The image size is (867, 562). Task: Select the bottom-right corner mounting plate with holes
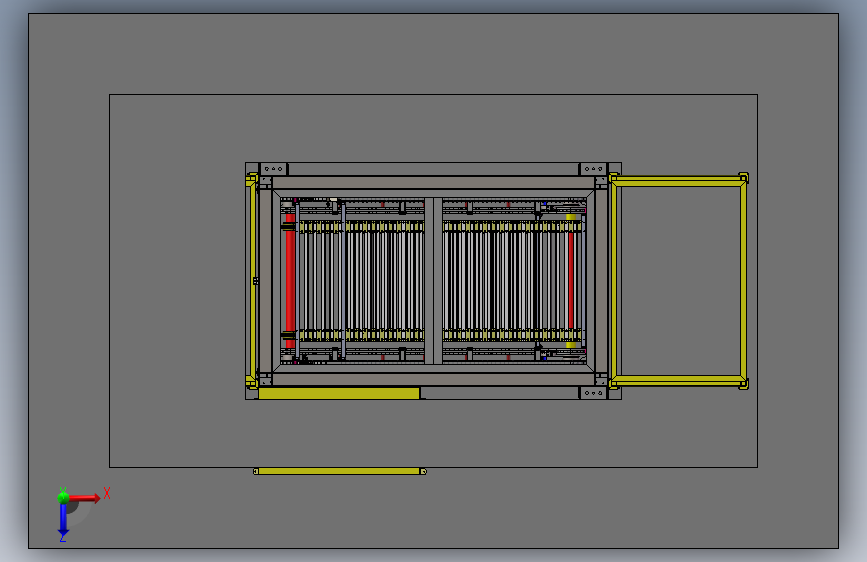[593, 393]
